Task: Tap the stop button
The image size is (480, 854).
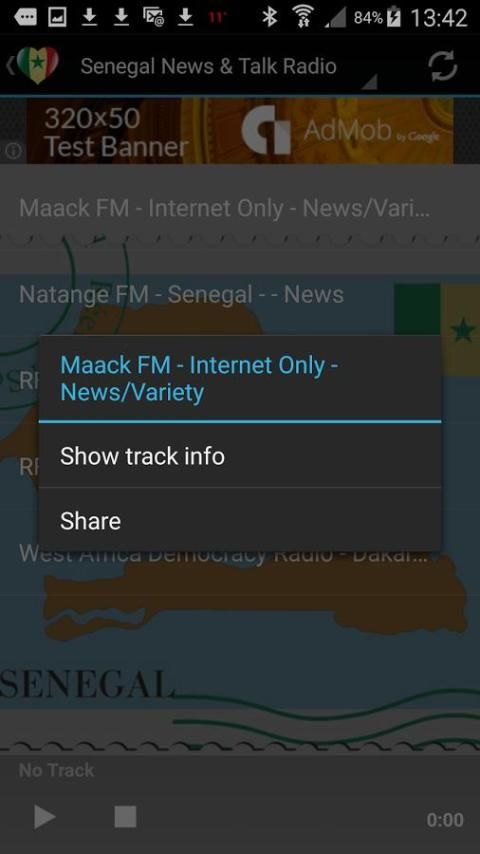Action: (125, 817)
